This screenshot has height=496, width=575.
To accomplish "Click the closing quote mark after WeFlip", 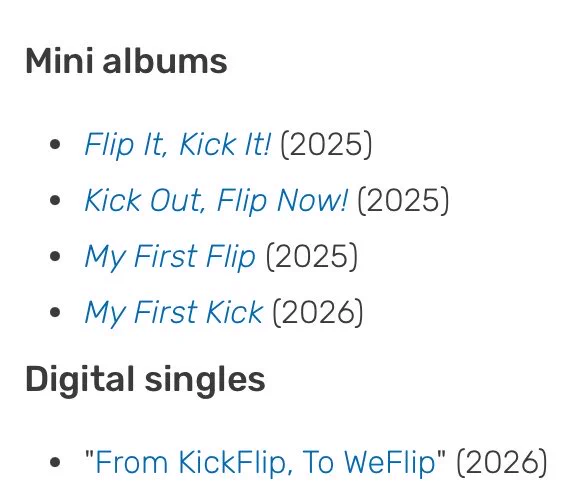I will (x=442, y=453).
